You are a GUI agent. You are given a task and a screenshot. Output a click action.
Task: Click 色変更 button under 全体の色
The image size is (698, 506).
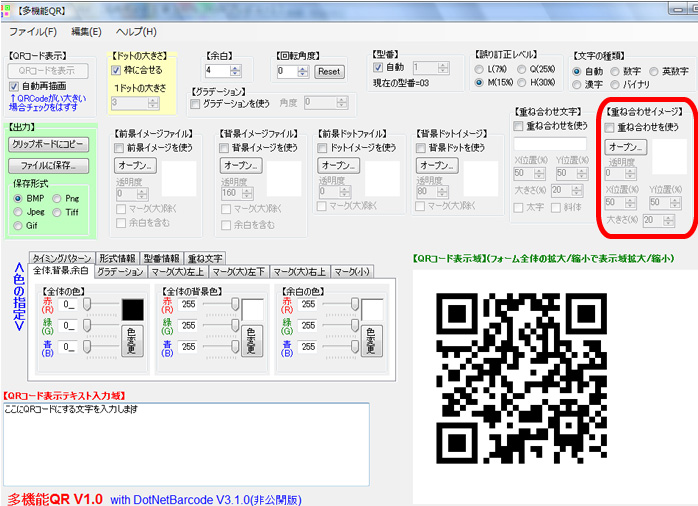click(132, 341)
